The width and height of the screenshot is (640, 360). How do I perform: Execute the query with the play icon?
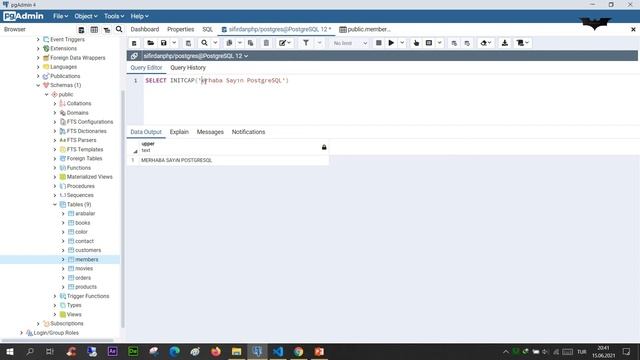(391, 43)
